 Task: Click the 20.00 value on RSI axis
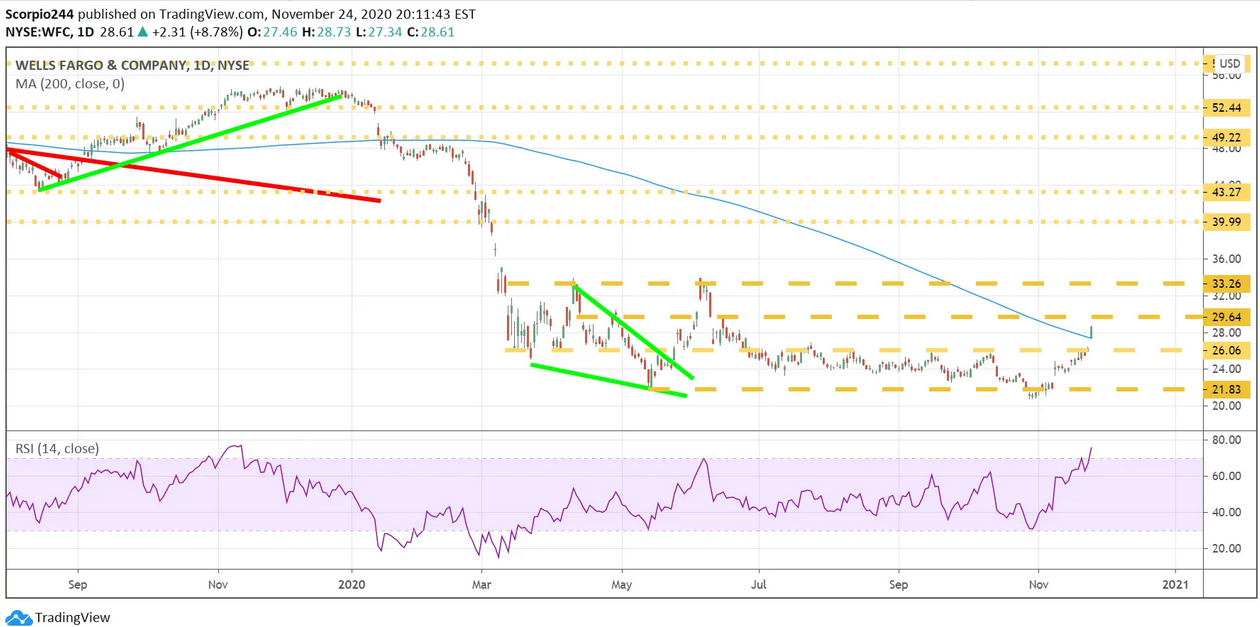(x=1226, y=548)
